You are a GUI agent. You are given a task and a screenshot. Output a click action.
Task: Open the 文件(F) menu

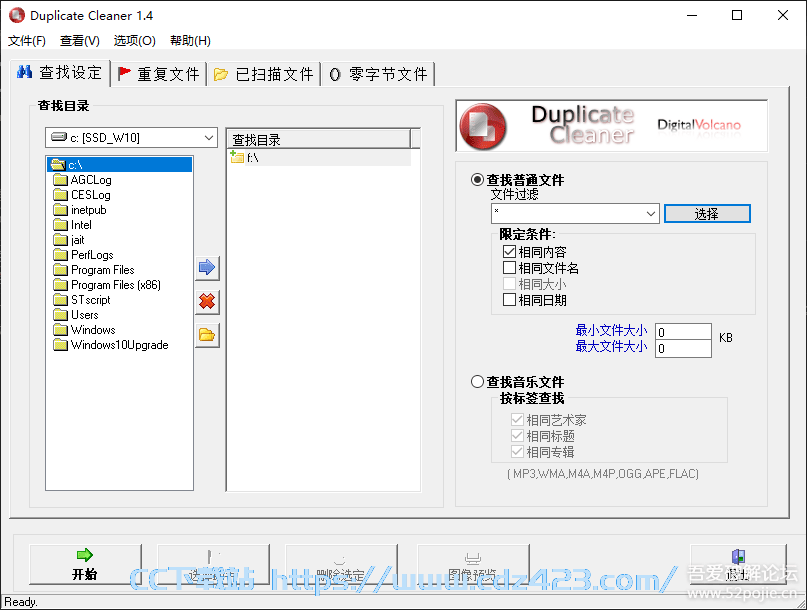[x=27, y=41]
